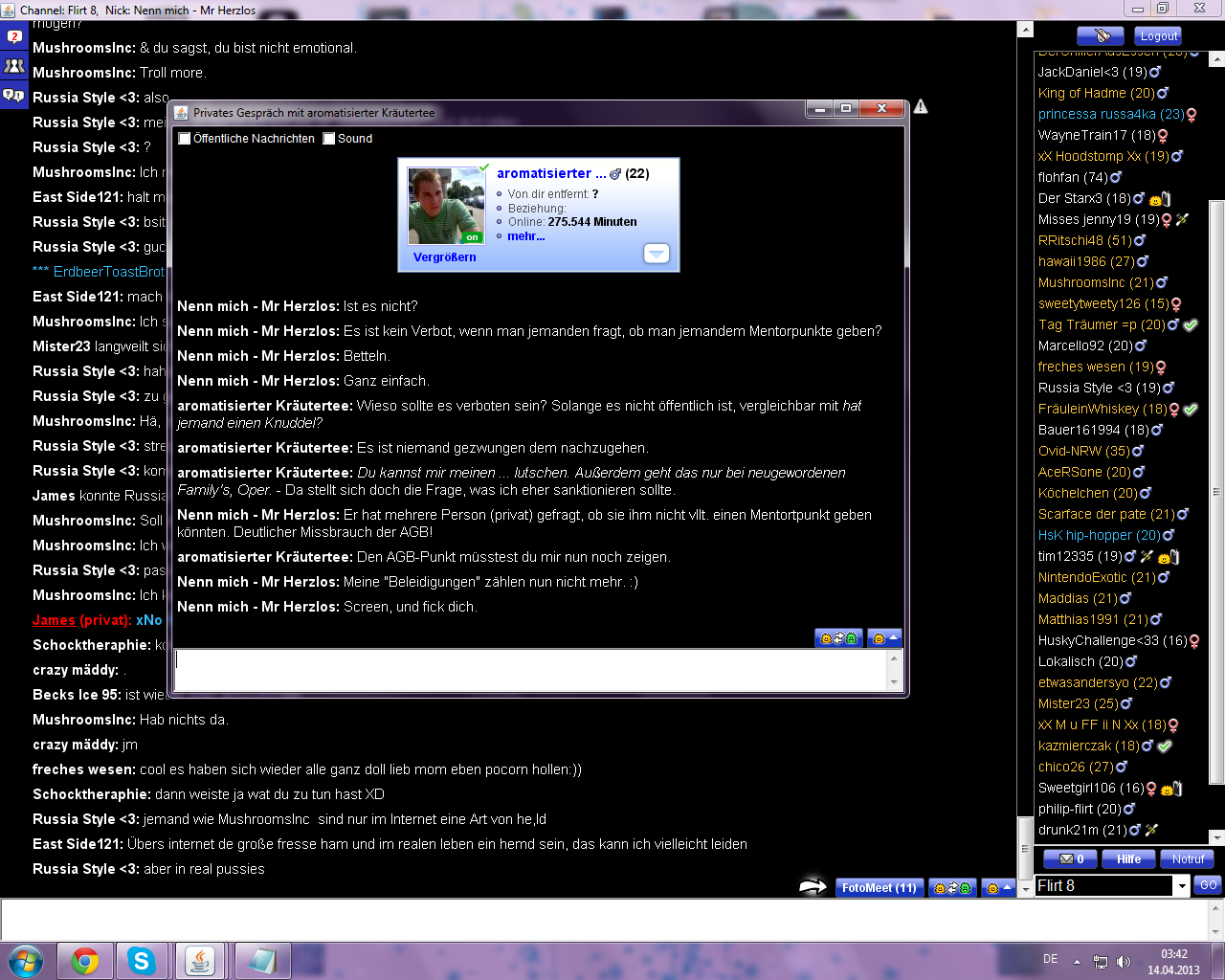The width and height of the screenshot is (1225, 980).
Task: Click the crossed-out sound mute button
Action: 1100,35
